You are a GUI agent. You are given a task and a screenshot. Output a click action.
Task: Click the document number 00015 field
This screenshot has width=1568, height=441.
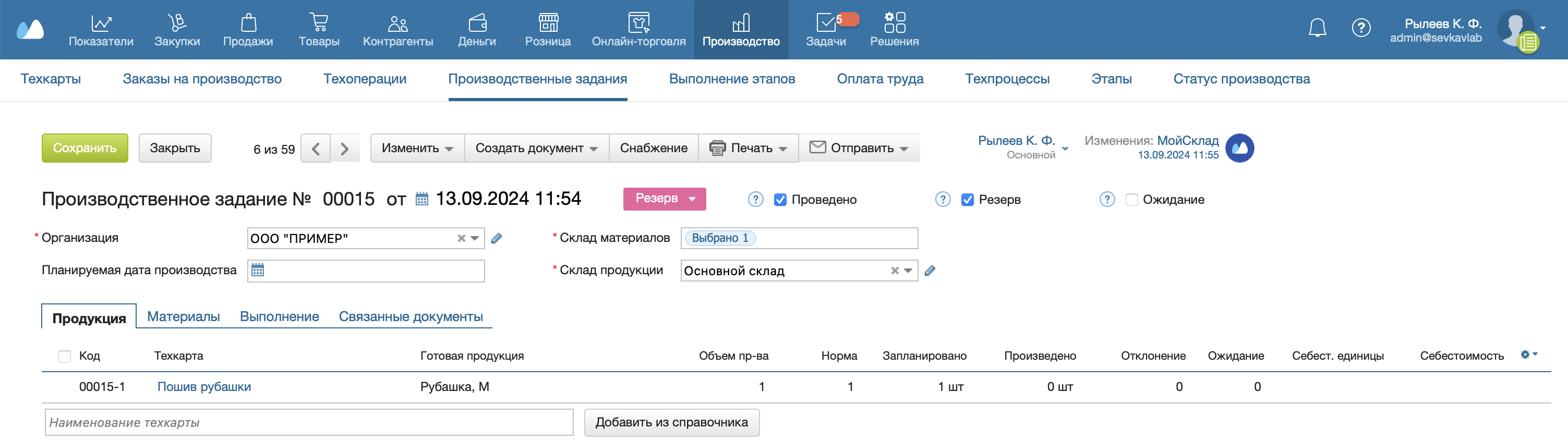click(x=349, y=199)
